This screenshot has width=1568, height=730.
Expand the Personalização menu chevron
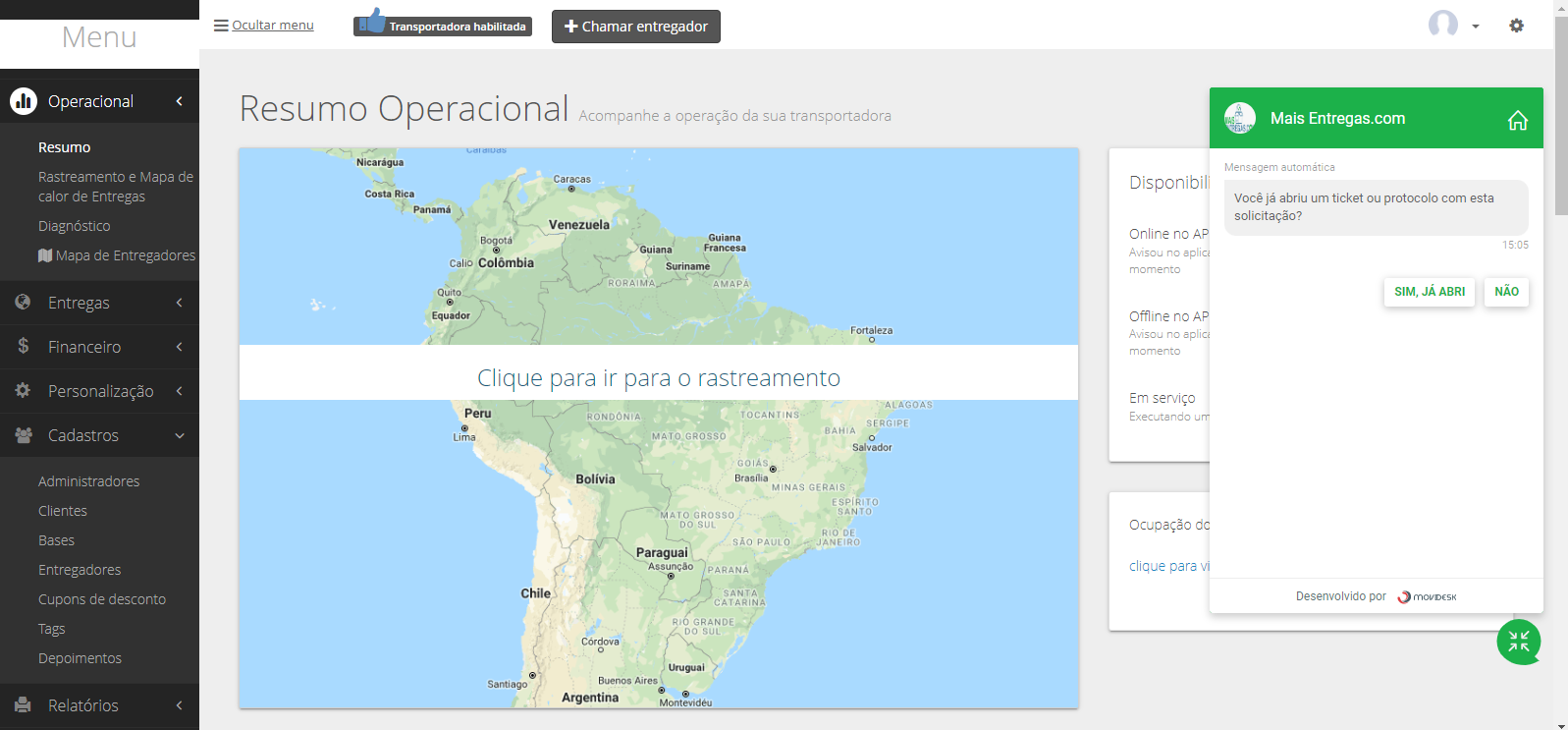(180, 391)
